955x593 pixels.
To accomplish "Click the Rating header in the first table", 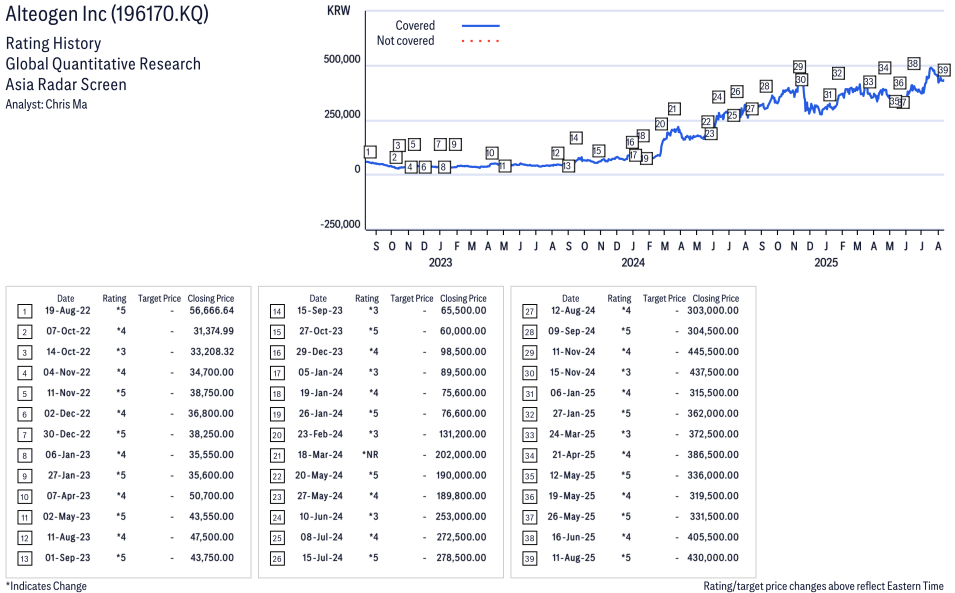I will click(x=115, y=299).
